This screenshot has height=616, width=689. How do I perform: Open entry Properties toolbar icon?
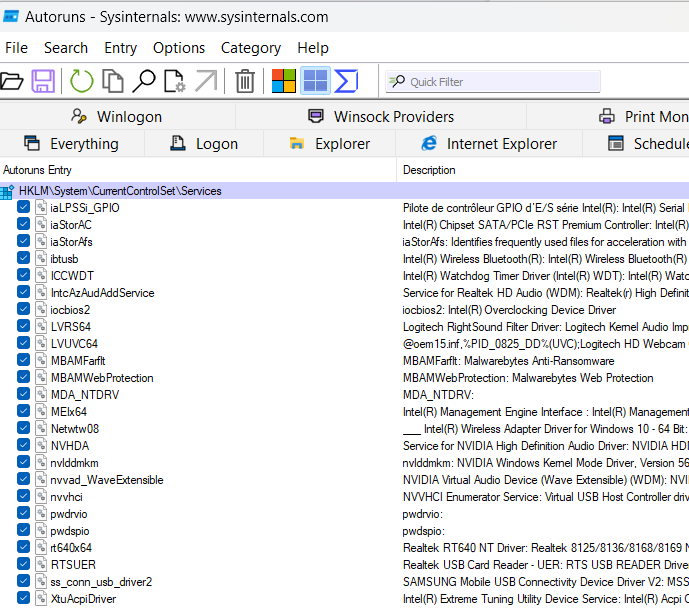coord(174,81)
